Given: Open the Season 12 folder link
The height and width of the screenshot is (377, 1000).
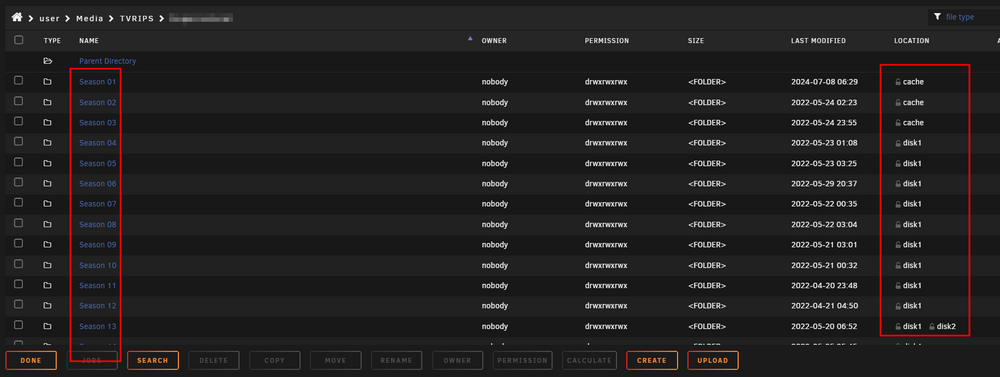Looking at the screenshot, I should point(98,306).
